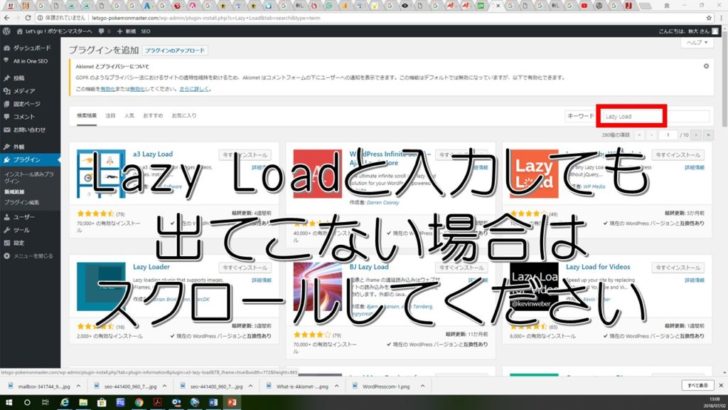Screen dimensions: 728x410
Task: Expand options for second seo-441400 jpg download
Action: (x=250, y=386)
